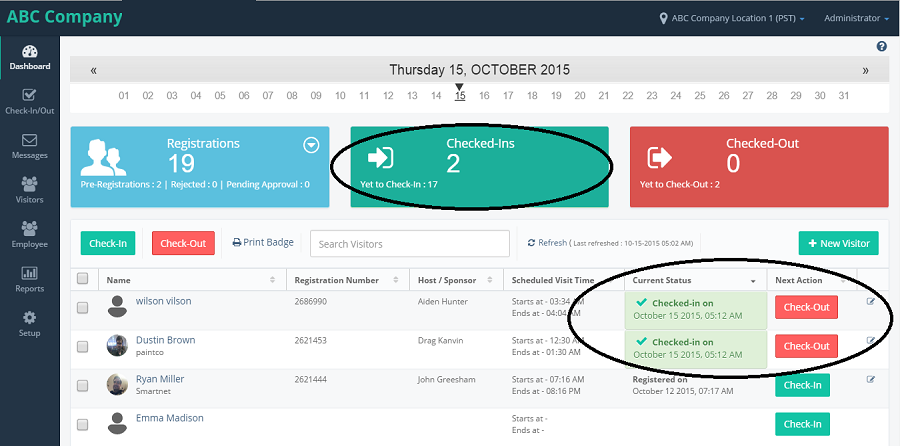Click the Search Visitors input field

coord(410,244)
